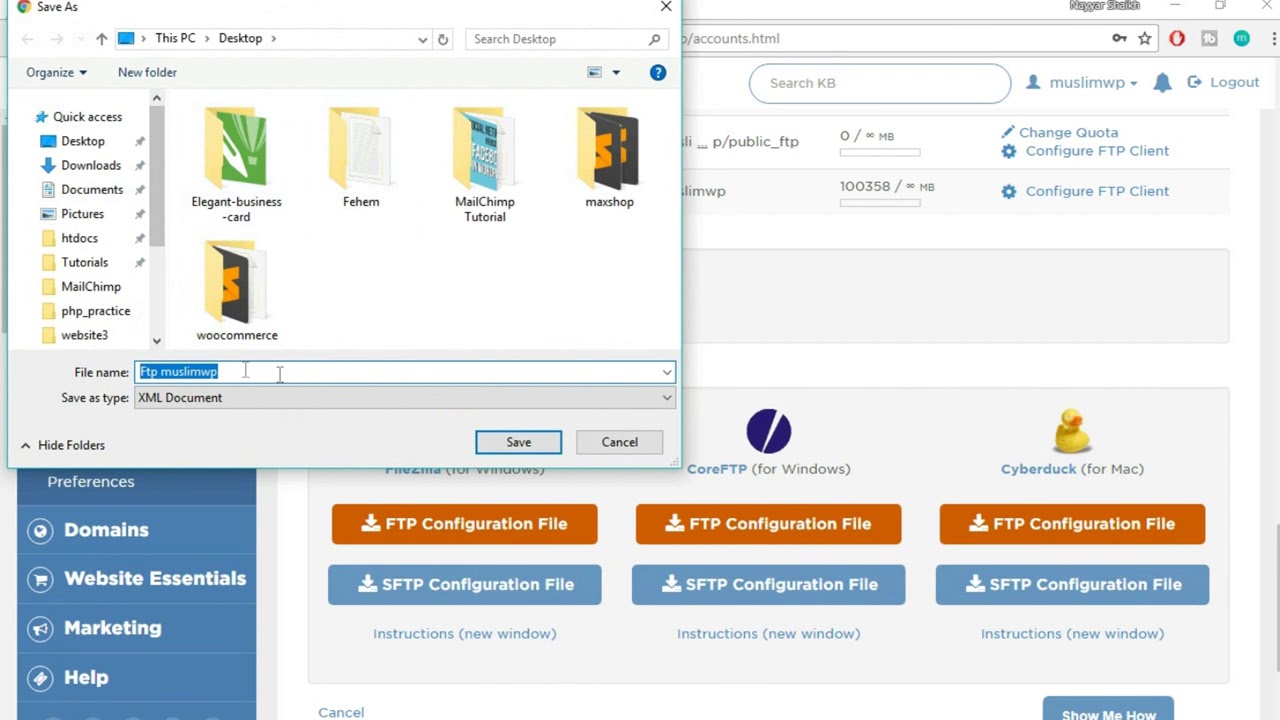The height and width of the screenshot is (720, 1280).
Task: Download FileZilla SFTP Configuration File
Action: pyautogui.click(x=465, y=585)
